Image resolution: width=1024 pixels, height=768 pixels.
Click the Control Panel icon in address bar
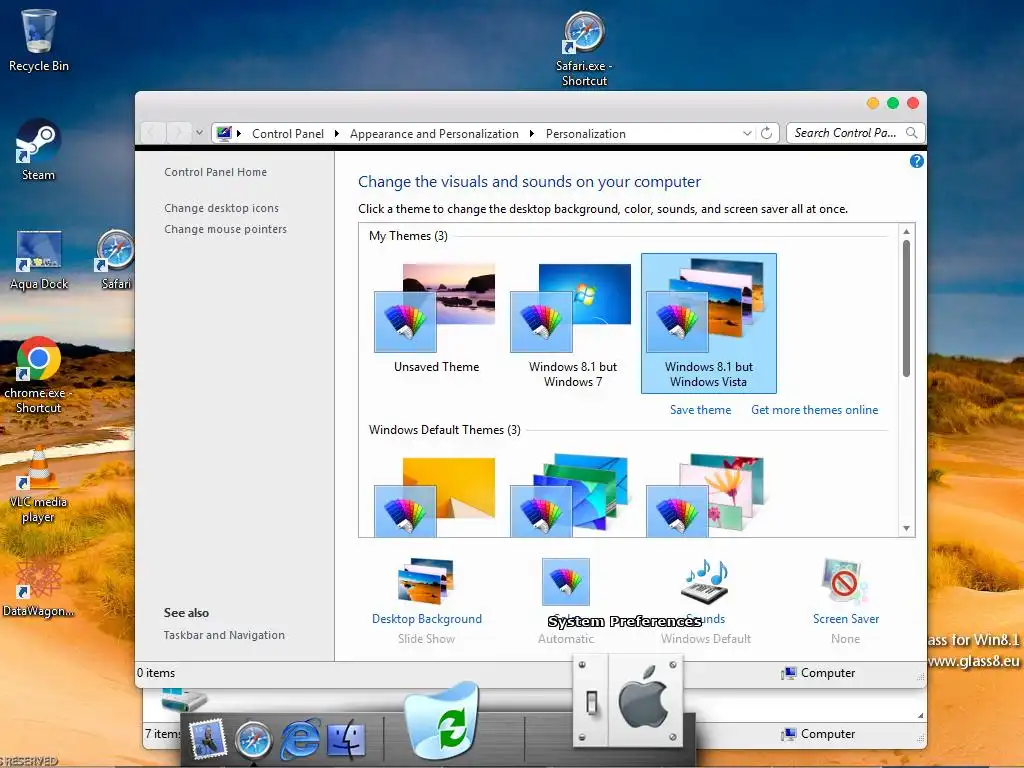[x=224, y=133]
